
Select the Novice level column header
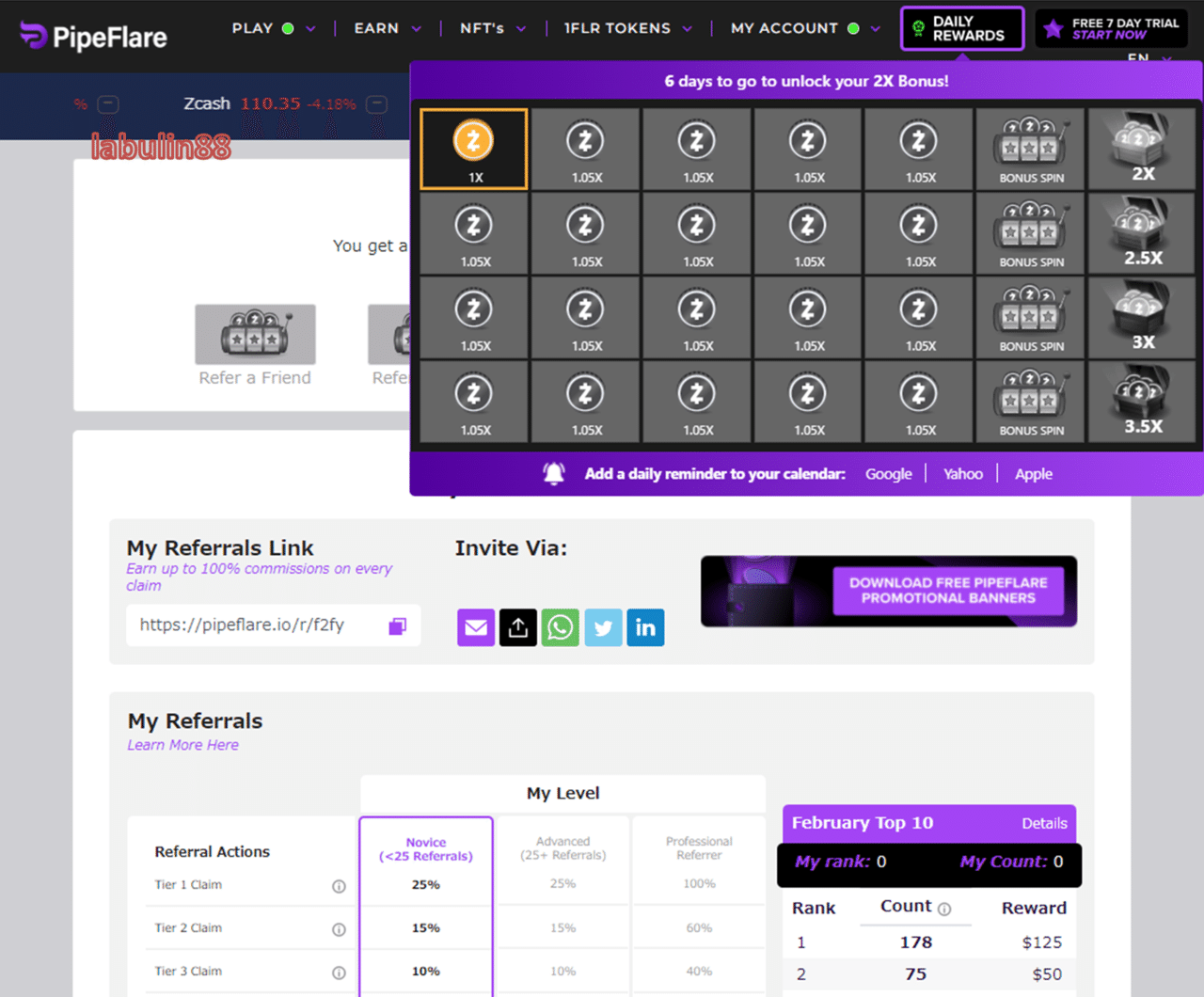pyautogui.click(x=426, y=849)
